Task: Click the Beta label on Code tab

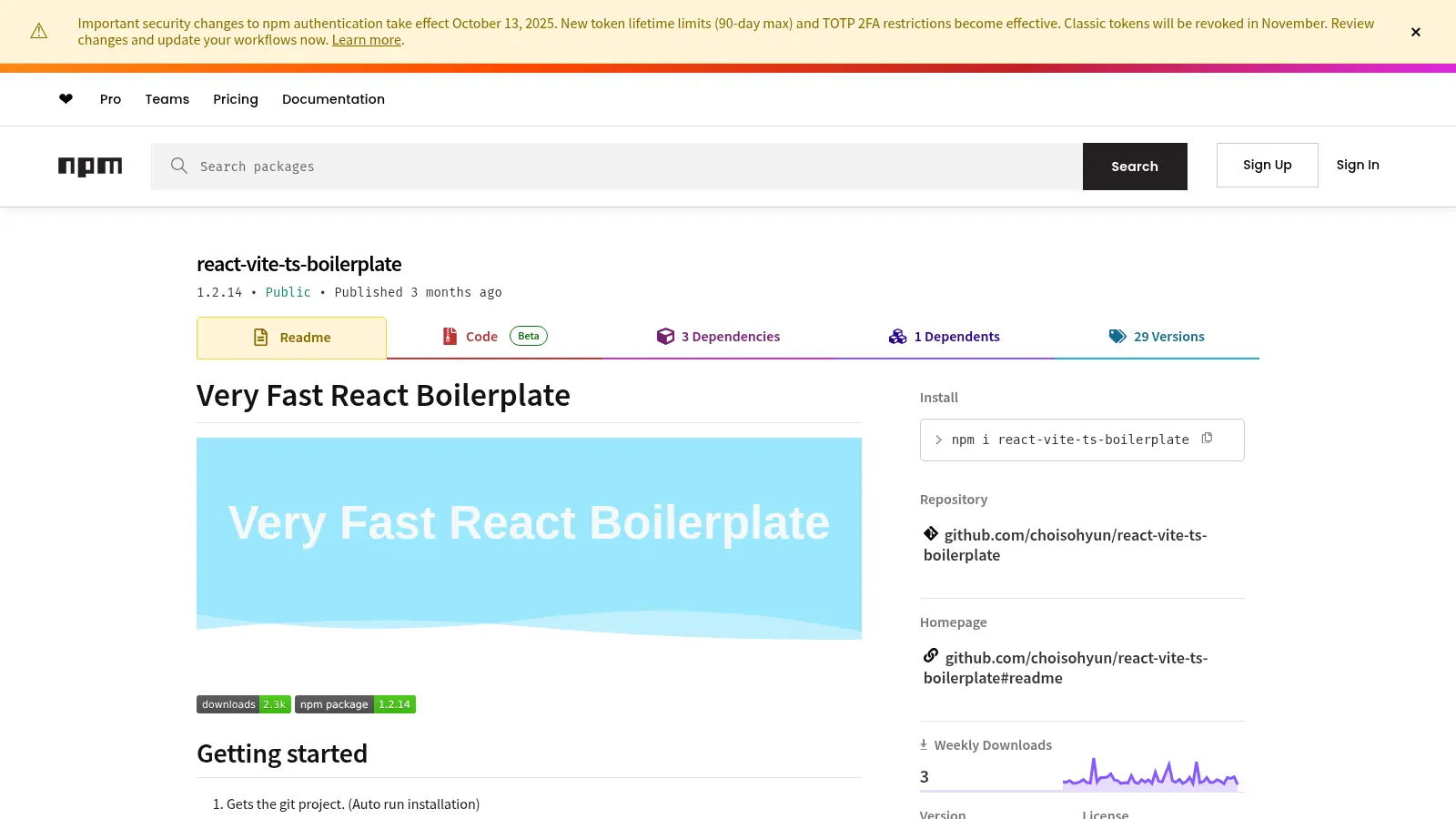Action: (529, 336)
